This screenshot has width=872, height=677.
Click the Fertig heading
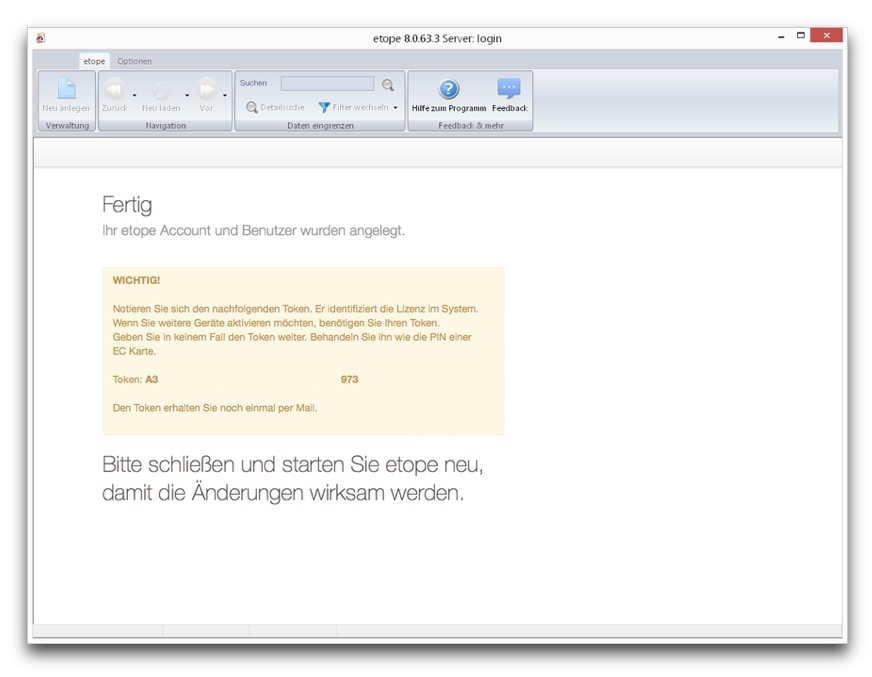[x=127, y=205]
